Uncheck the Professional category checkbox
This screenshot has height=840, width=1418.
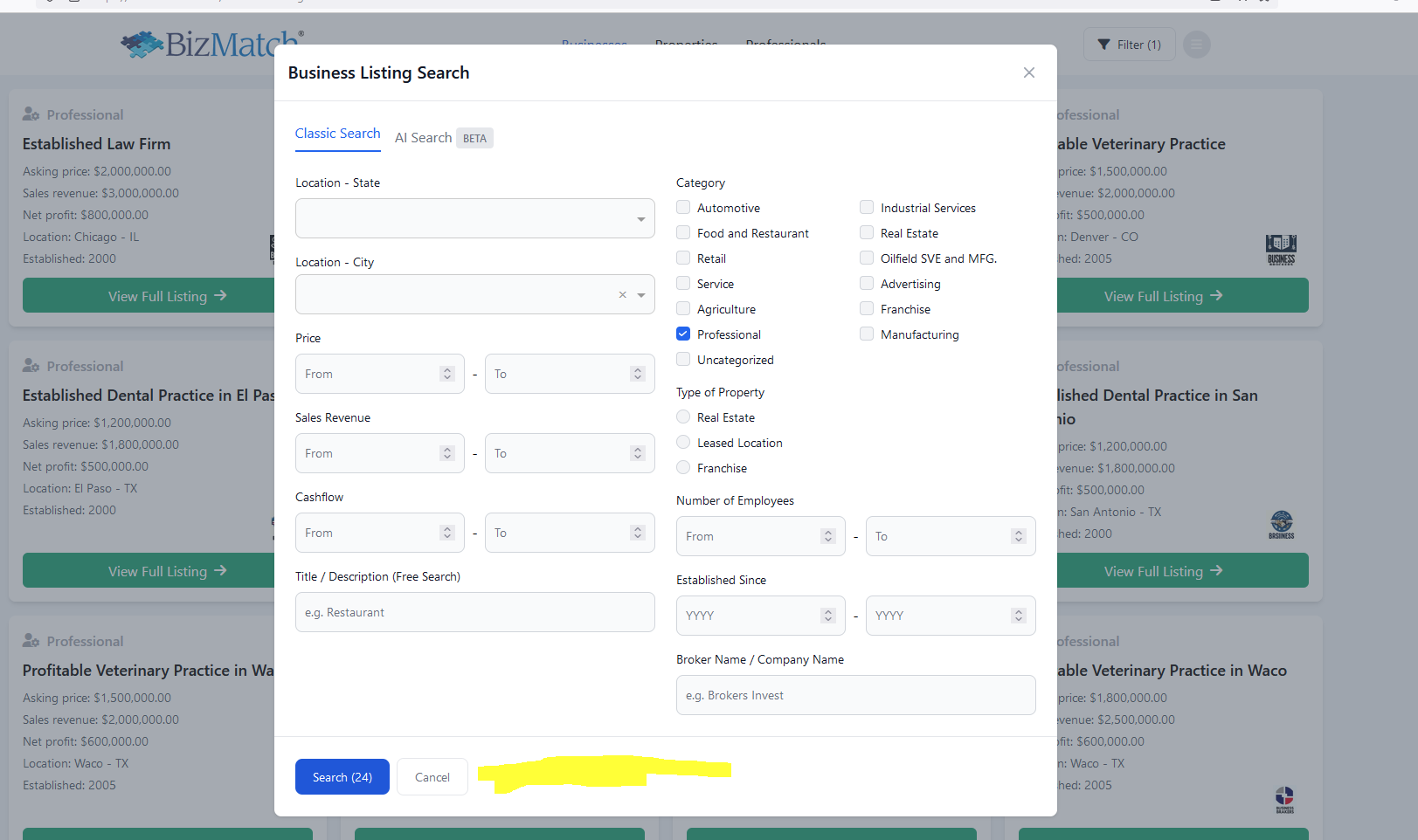[683, 334]
